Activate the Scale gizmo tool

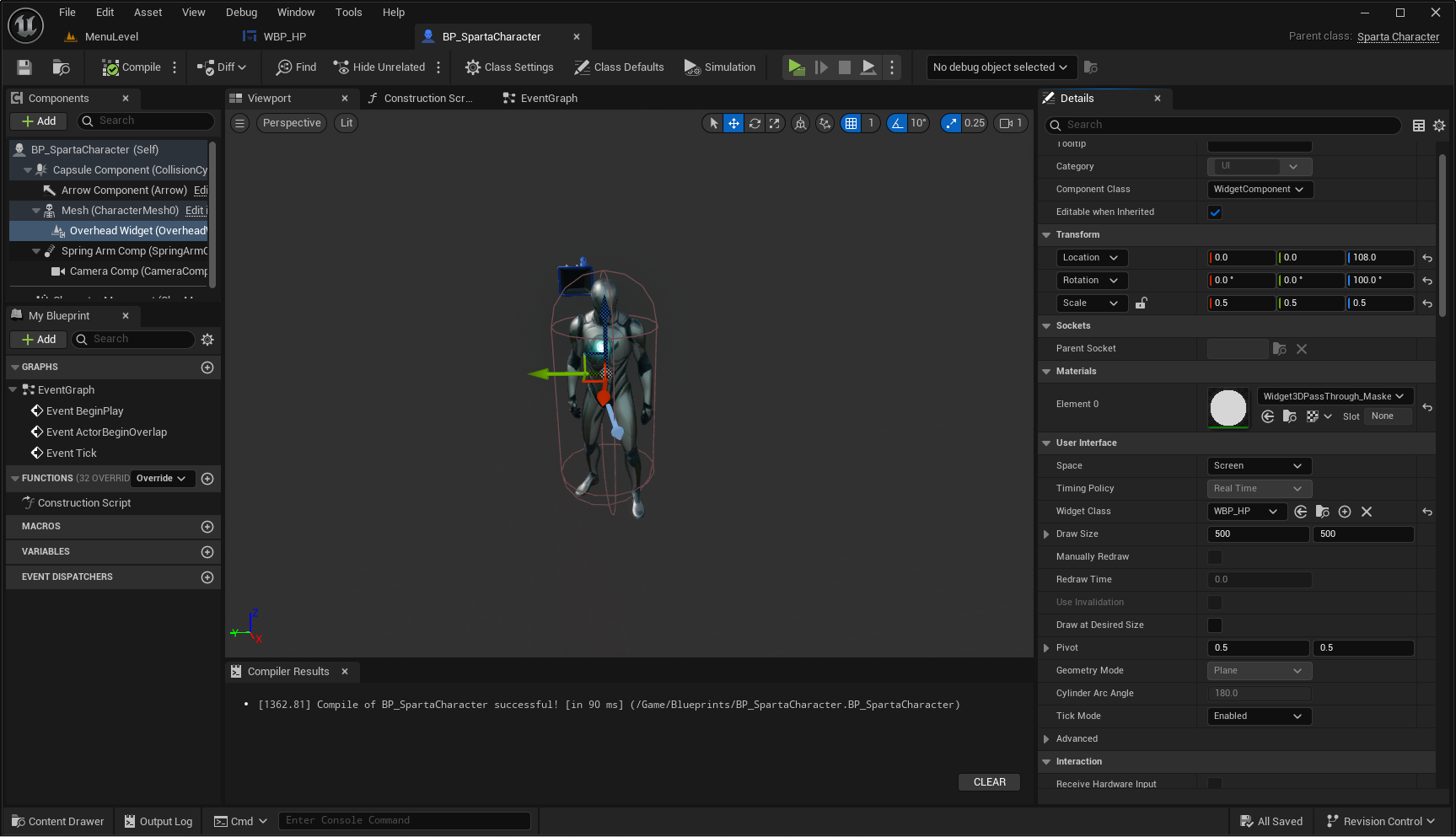pyautogui.click(x=774, y=123)
